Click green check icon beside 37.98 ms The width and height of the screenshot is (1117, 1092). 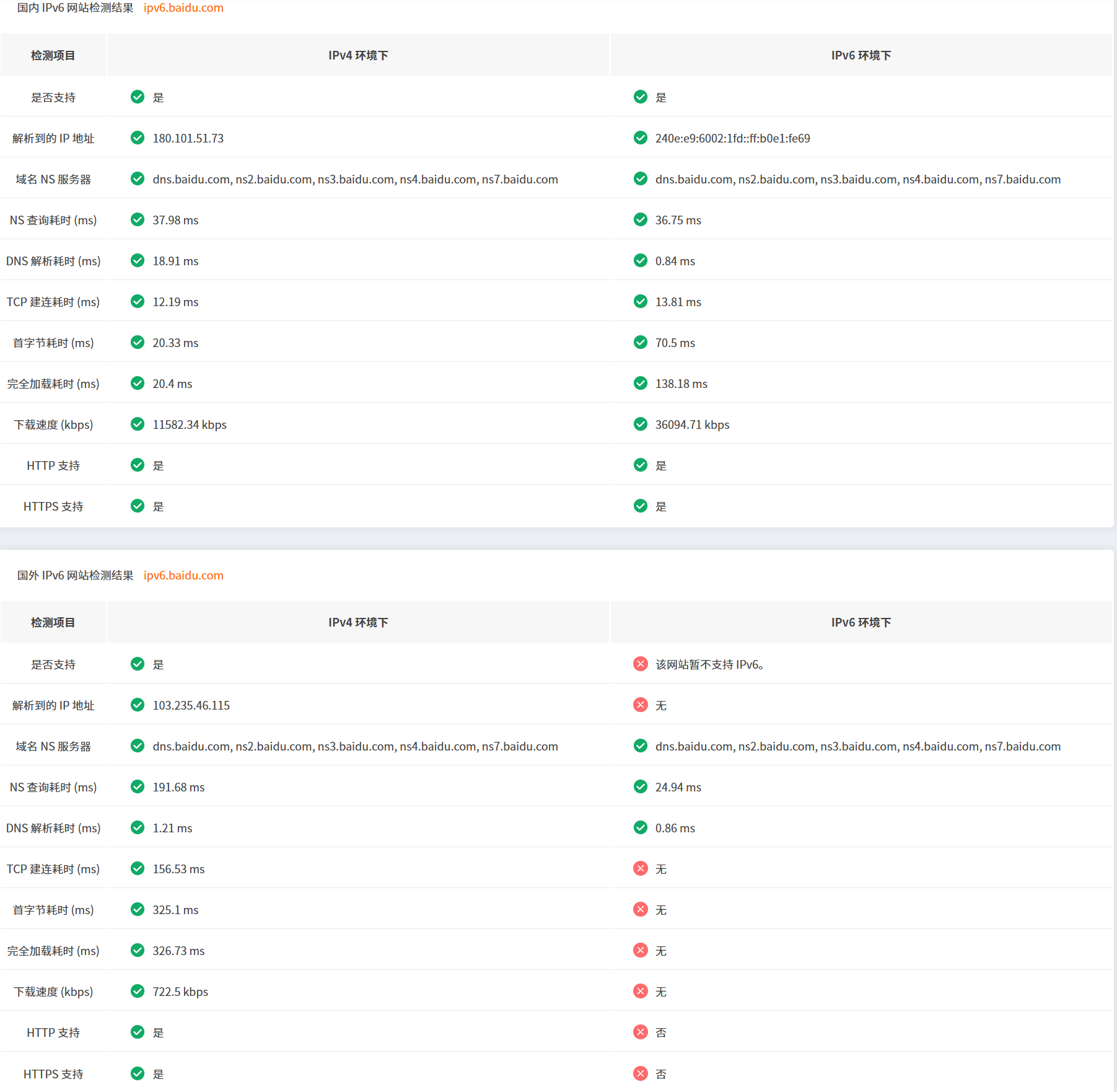pyautogui.click(x=138, y=219)
